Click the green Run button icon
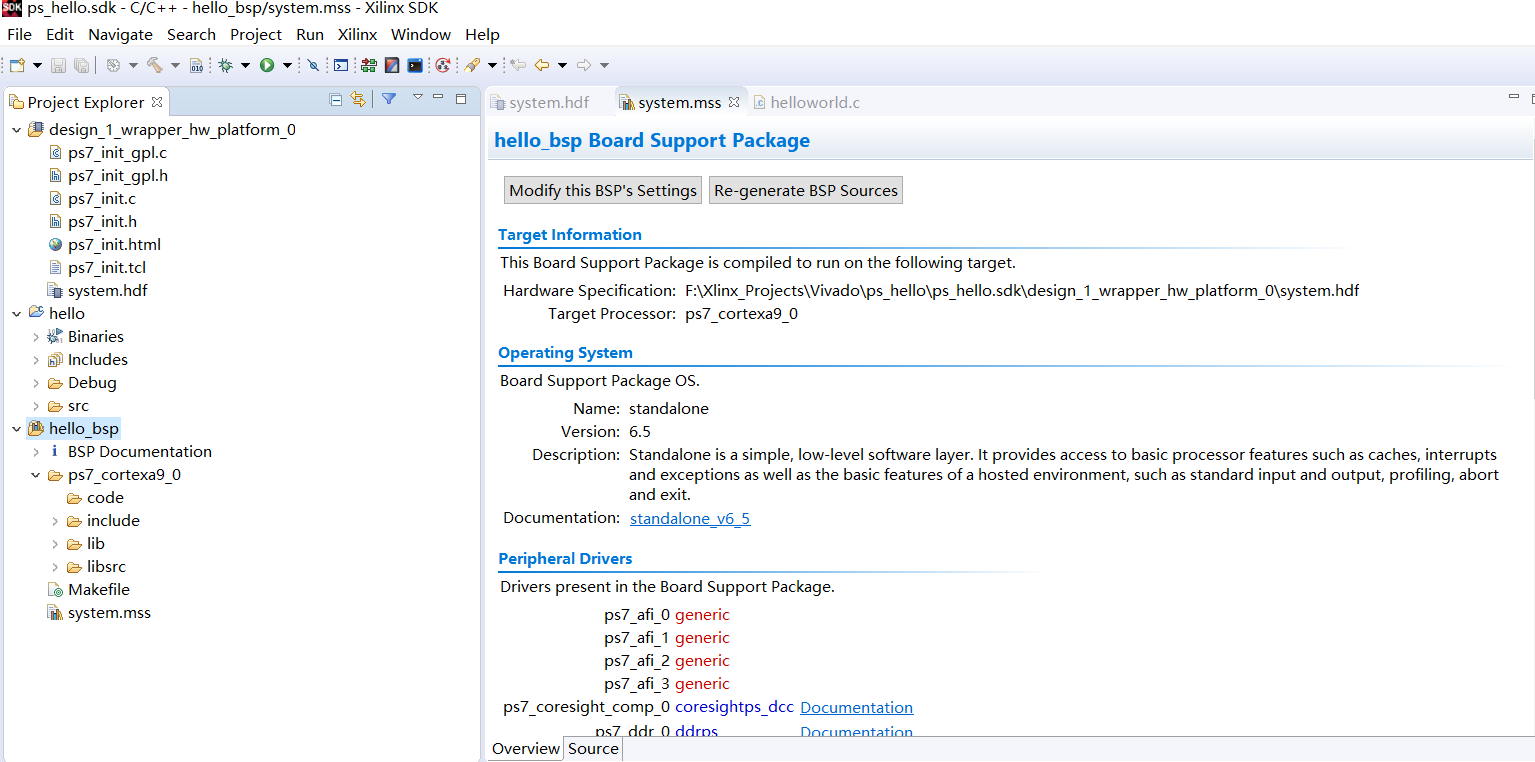 pyautogui.click(x=267, y=65)
